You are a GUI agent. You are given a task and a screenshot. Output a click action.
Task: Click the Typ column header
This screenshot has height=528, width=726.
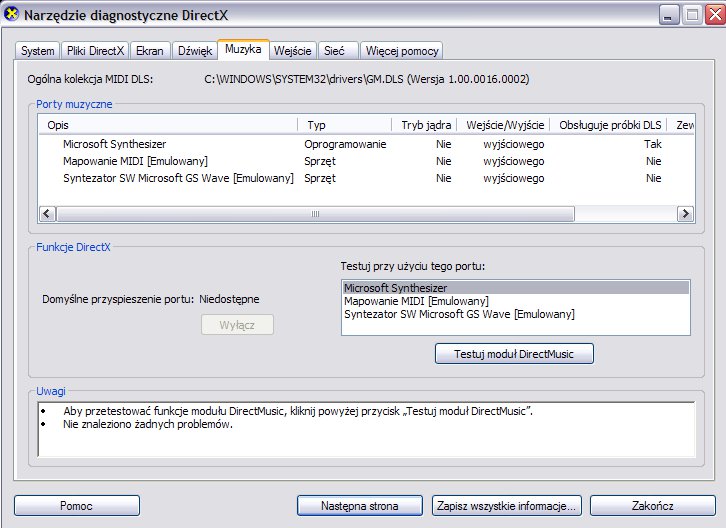(344, 125)
